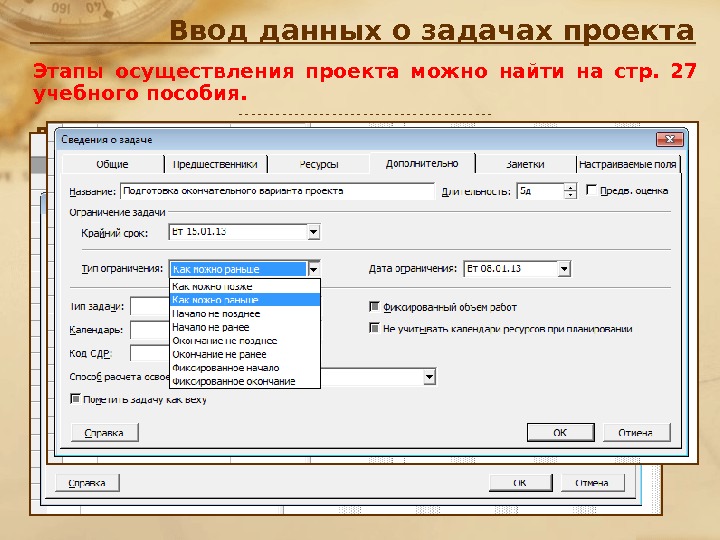Increase duration with the spinner up arrow
Screen dimensions: 720x540
[x=570, y=187]
